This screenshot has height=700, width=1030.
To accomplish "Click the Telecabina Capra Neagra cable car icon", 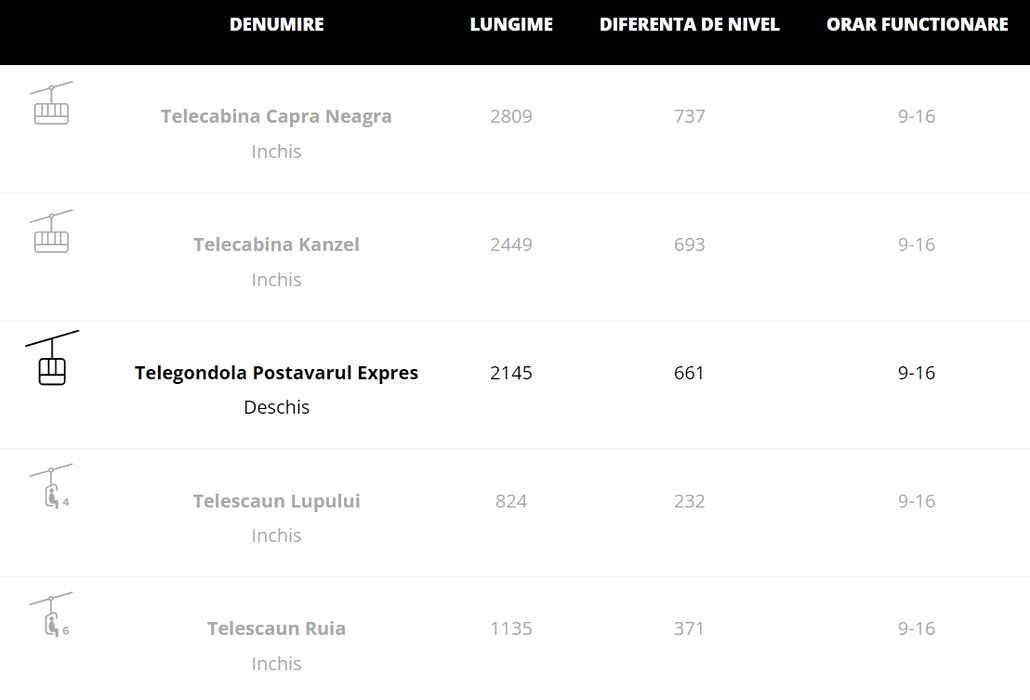I will tap(51, 104).
